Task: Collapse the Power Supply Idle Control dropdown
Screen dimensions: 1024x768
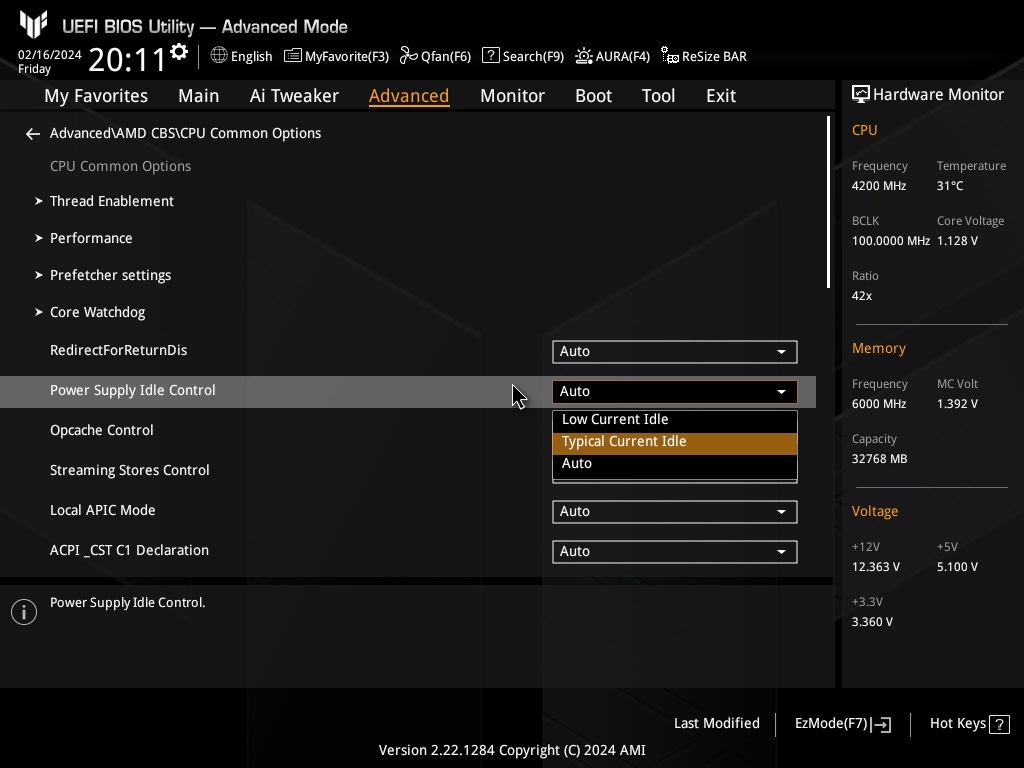Action: 675,391
